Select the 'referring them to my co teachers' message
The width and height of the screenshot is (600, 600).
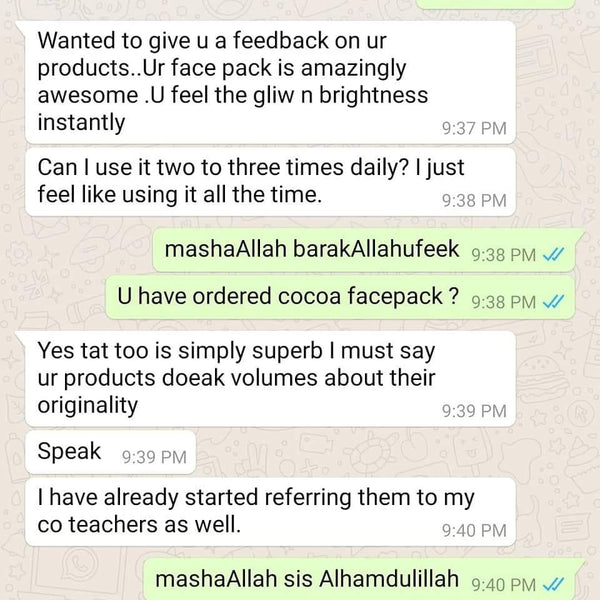tap(270, 512)
